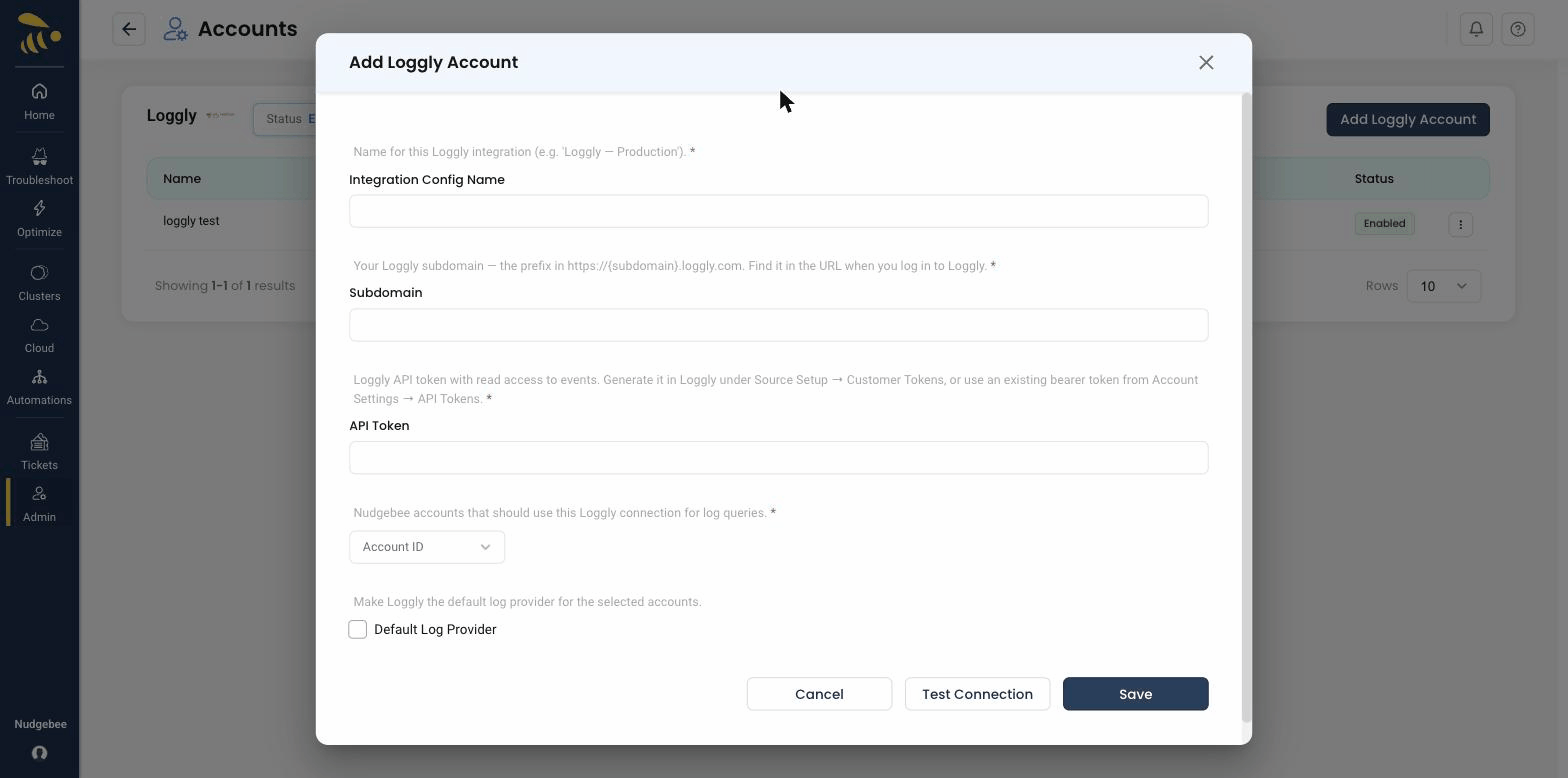Open the Clusters sidebar section
The image size is (1568, 778).
click(x=39, y=283)
